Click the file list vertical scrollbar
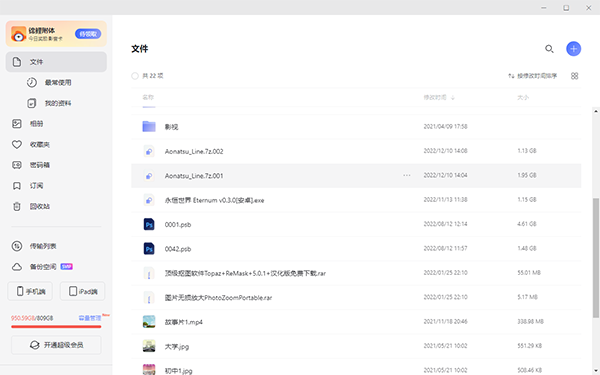 click(596, 258)
